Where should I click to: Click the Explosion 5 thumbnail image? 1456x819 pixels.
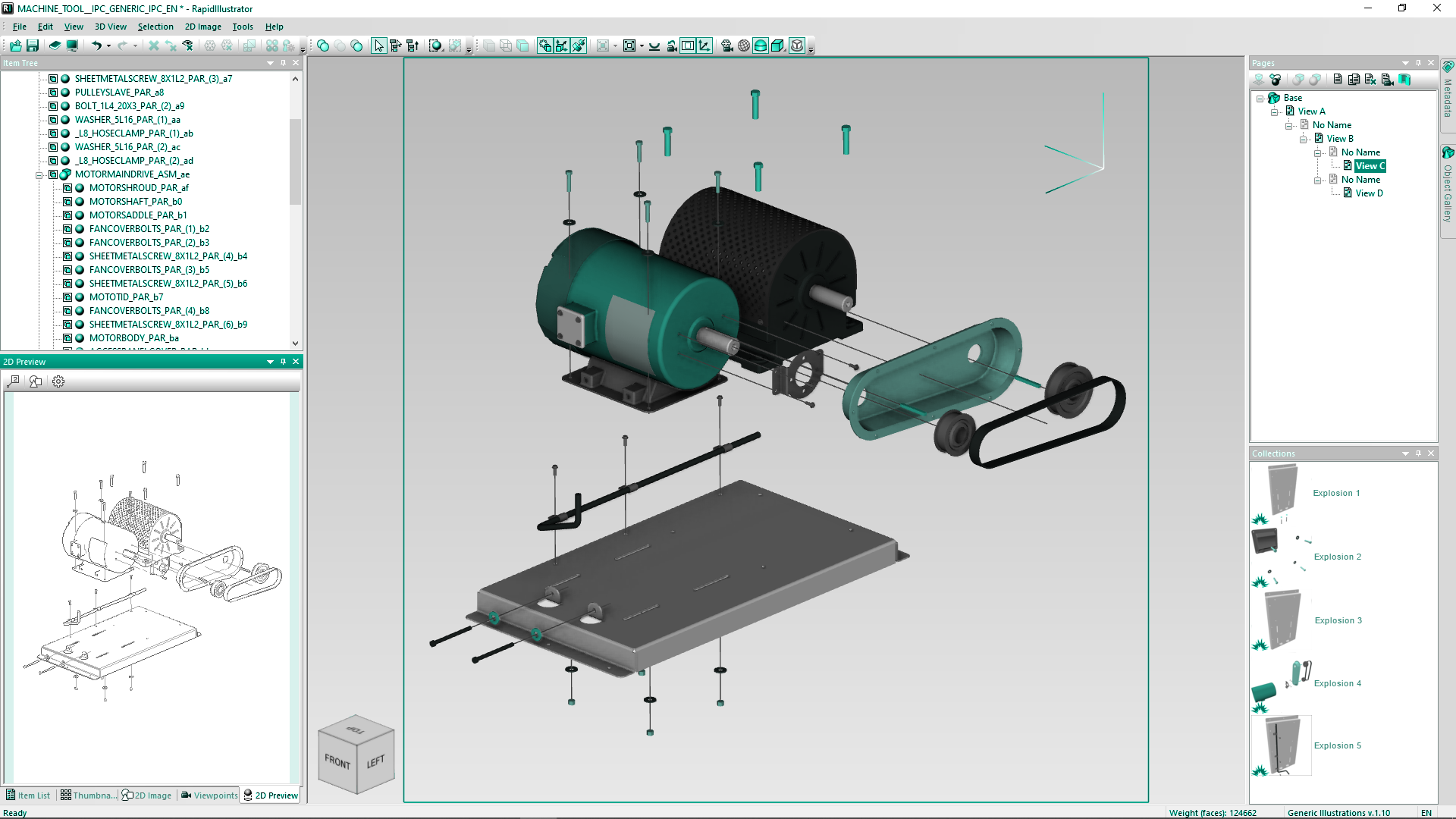1282,746
